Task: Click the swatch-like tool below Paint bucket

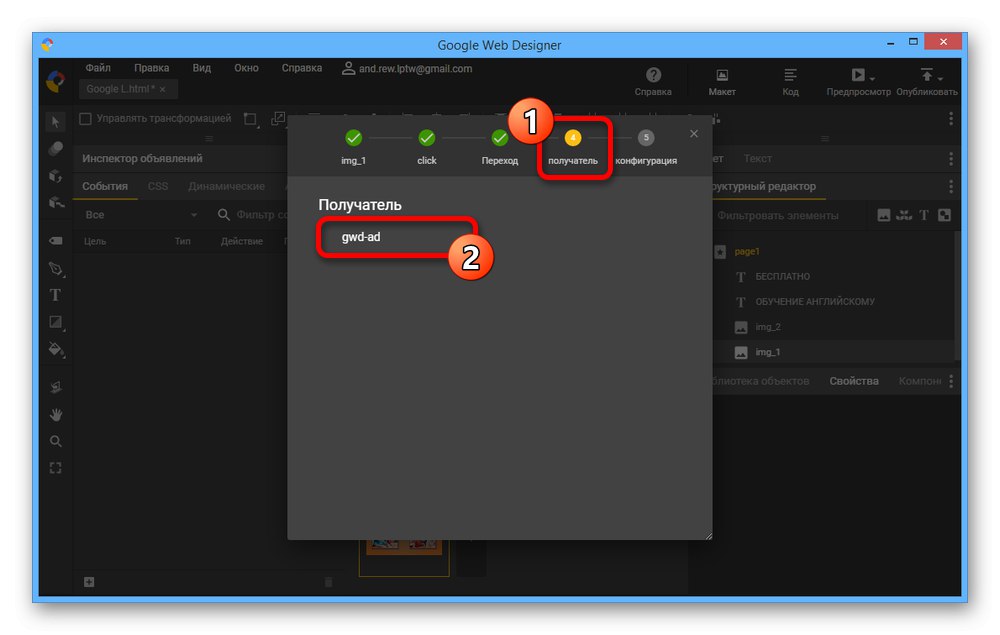Action: pos(55,386)
